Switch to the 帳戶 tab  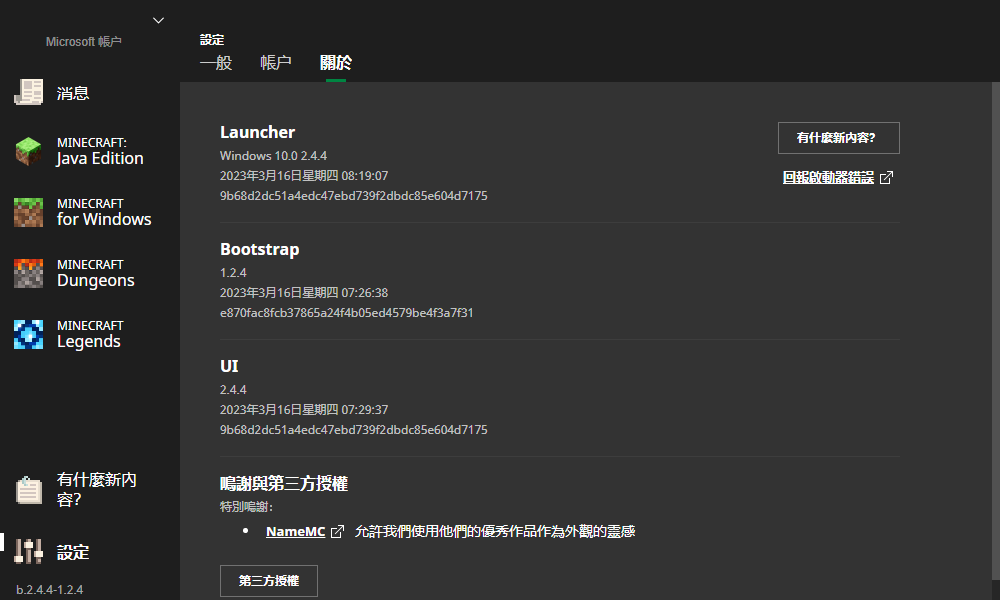(276, 62)
